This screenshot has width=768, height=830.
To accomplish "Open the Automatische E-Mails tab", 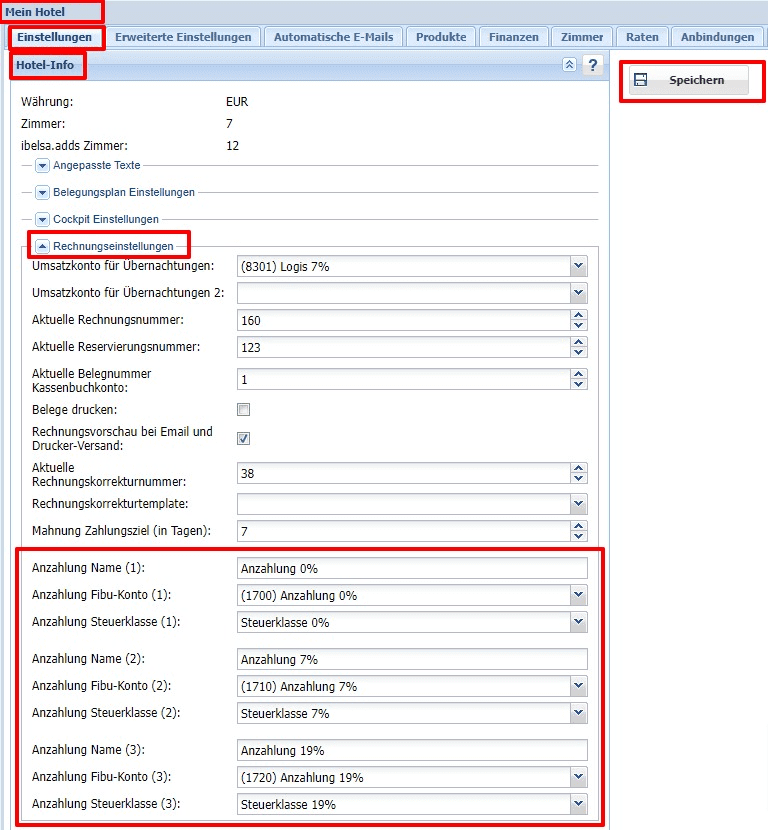I will tap(335, 37).
